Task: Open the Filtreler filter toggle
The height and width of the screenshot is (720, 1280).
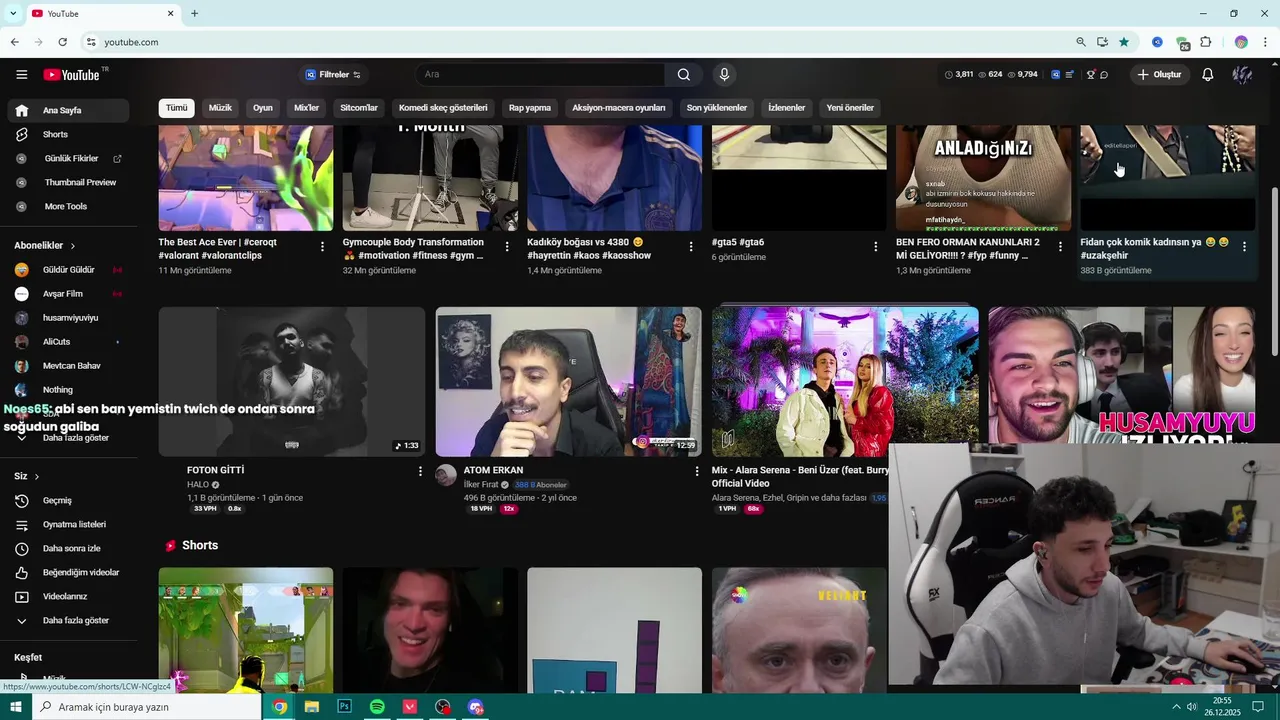Action: point(332,75)
